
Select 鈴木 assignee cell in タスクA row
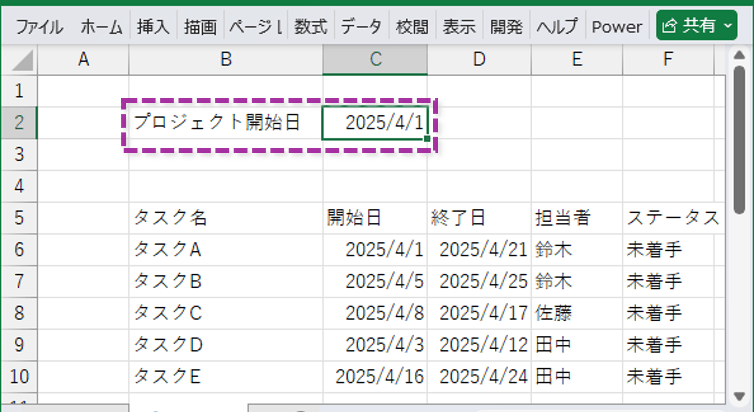577,250
